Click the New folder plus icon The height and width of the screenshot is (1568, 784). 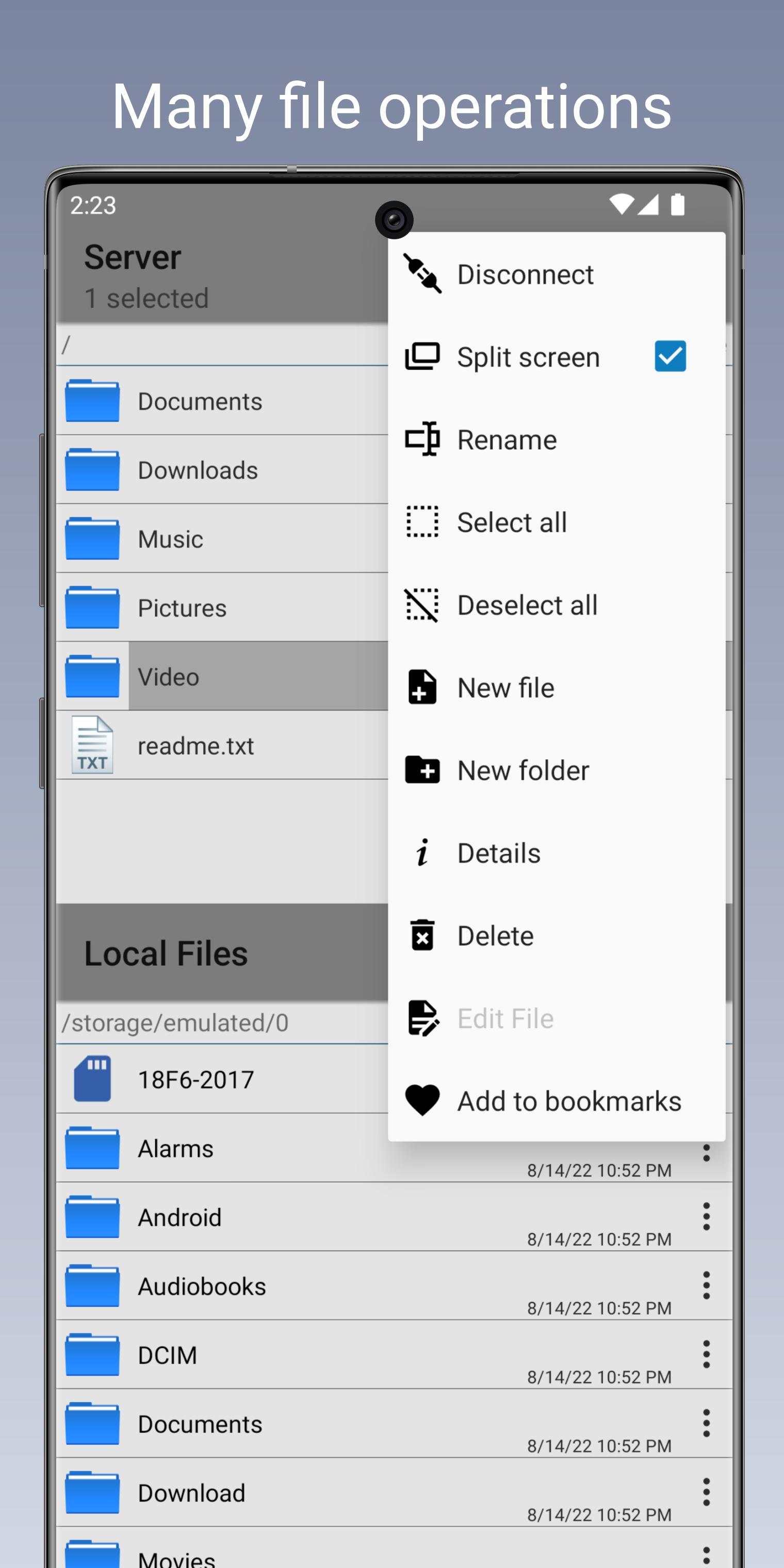pyautogui.click(x=422, y=770)
